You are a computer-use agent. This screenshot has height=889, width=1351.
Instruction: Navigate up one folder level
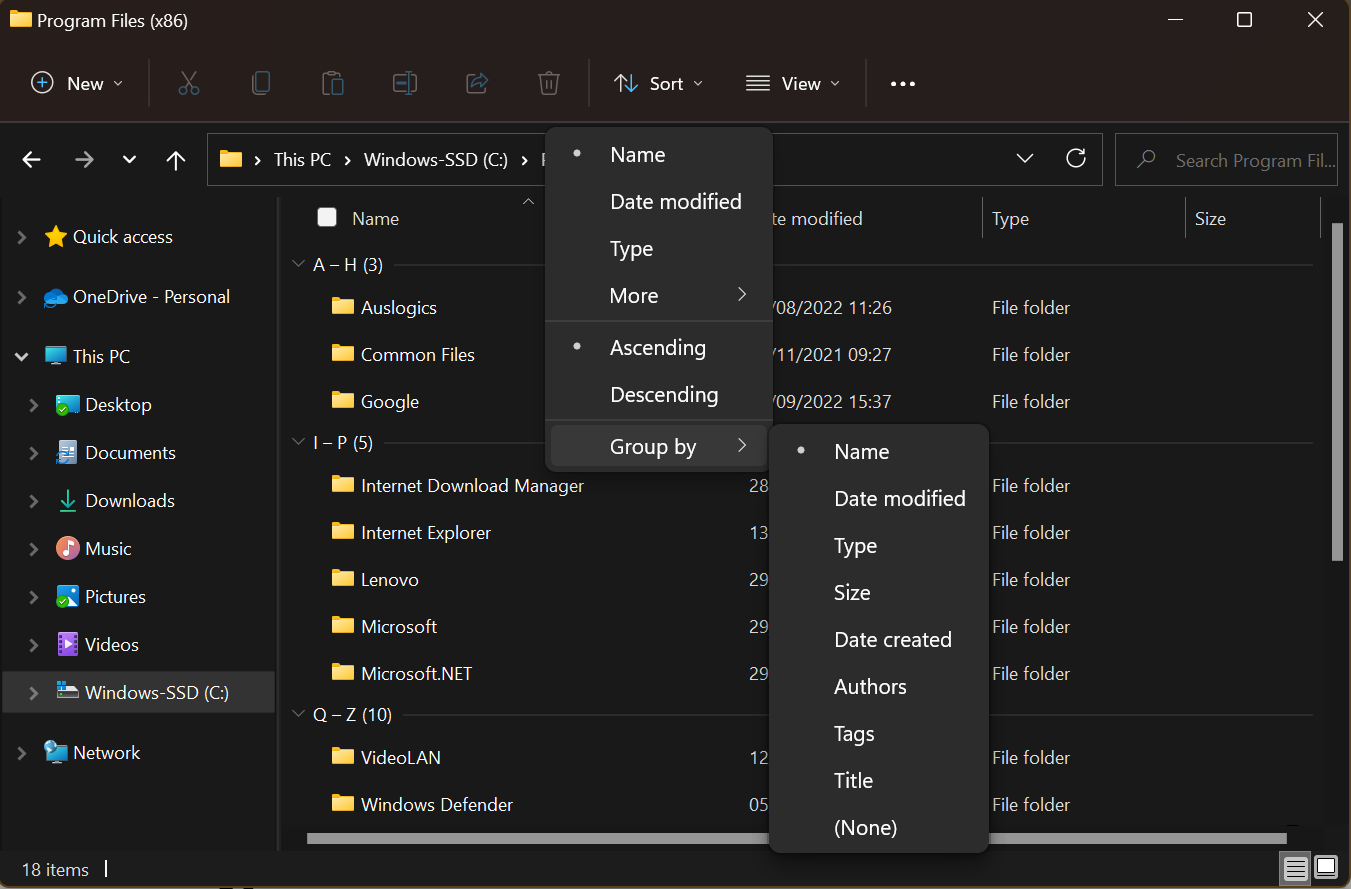pos(175,159)
